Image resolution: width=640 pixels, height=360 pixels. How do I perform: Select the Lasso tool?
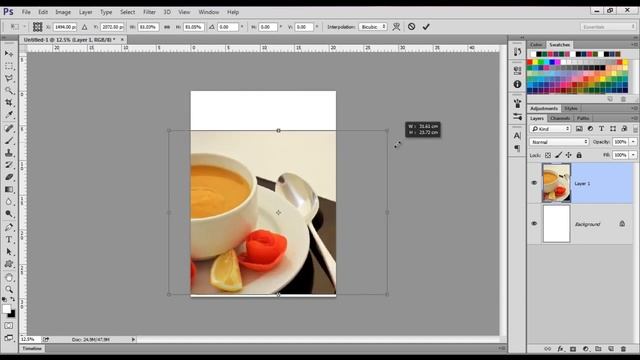pyautogui.click(x=9, y=78)
